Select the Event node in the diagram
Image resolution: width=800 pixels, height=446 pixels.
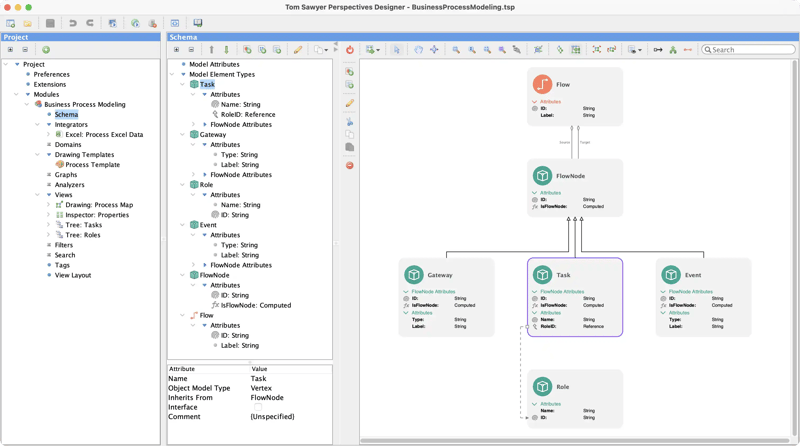coord(704,297)
